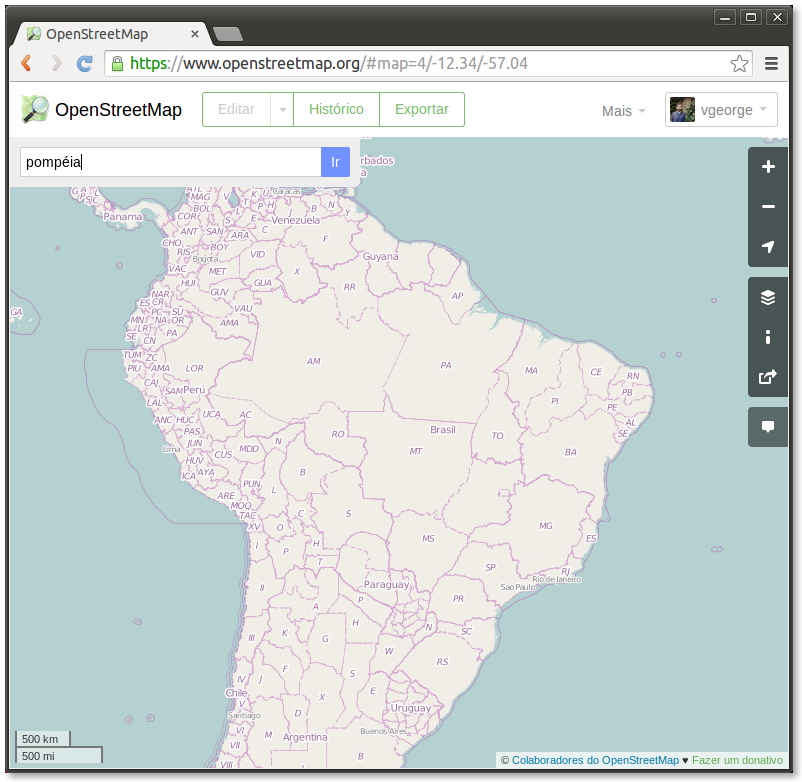
Task: Click the Paraguay label on the map
Action: pos(386,584)
